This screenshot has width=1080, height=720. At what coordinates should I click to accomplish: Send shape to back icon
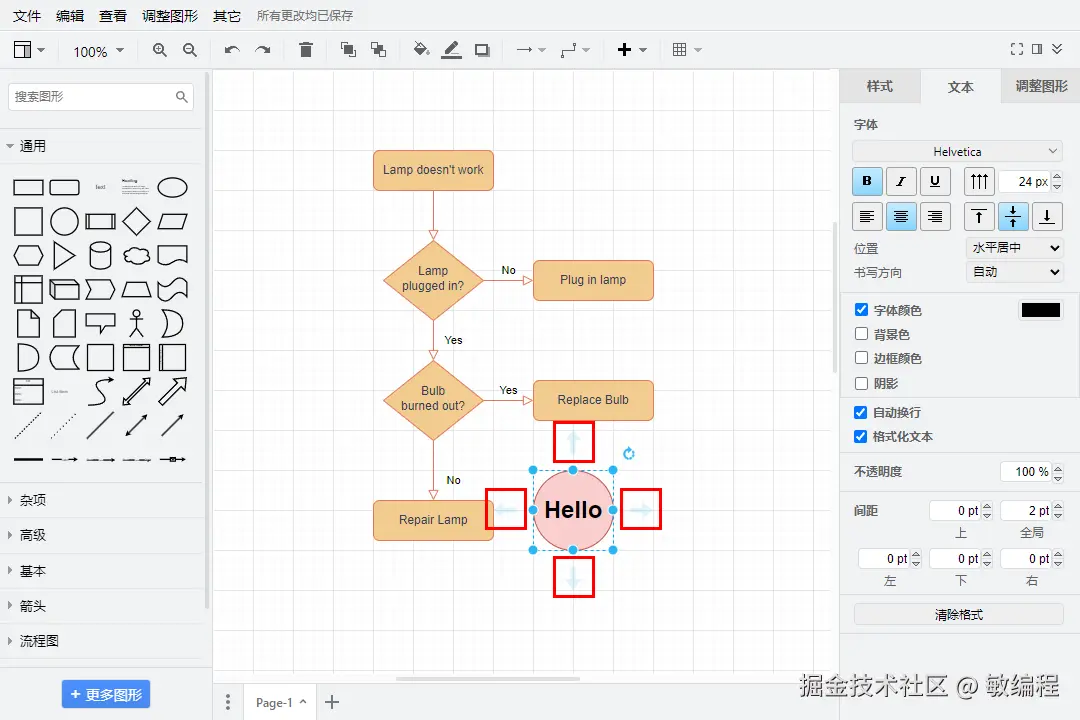click(x=378, y=50)
